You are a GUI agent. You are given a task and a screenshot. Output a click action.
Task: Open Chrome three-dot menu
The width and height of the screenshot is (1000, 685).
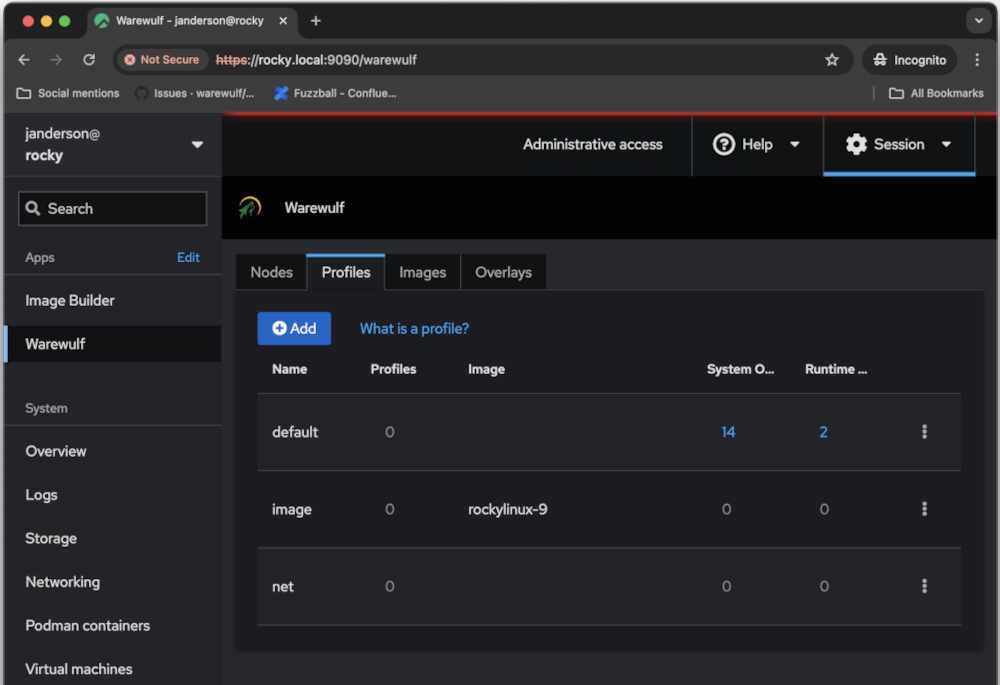coord(977,59)
